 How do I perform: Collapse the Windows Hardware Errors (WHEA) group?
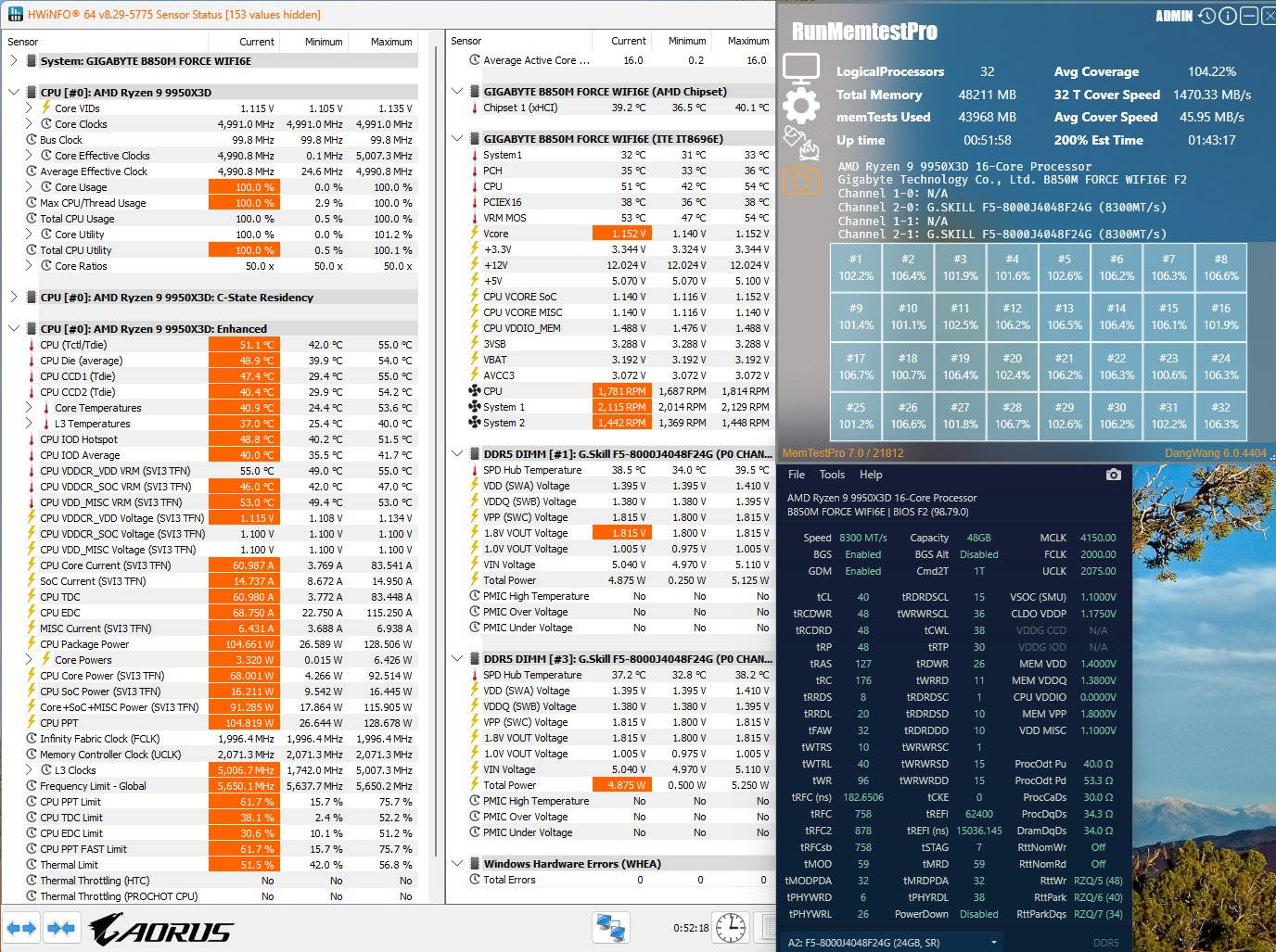coord(457,863)
